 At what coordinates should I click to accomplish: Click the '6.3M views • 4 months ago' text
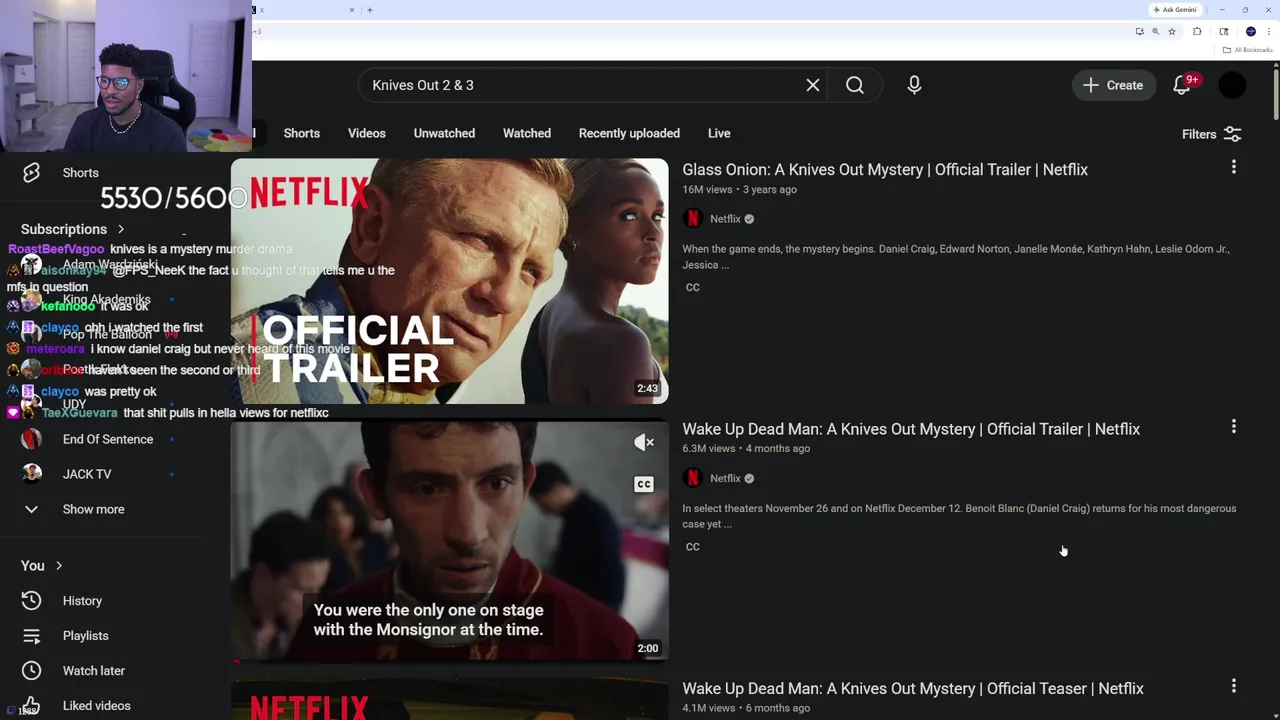click(746, 448)
